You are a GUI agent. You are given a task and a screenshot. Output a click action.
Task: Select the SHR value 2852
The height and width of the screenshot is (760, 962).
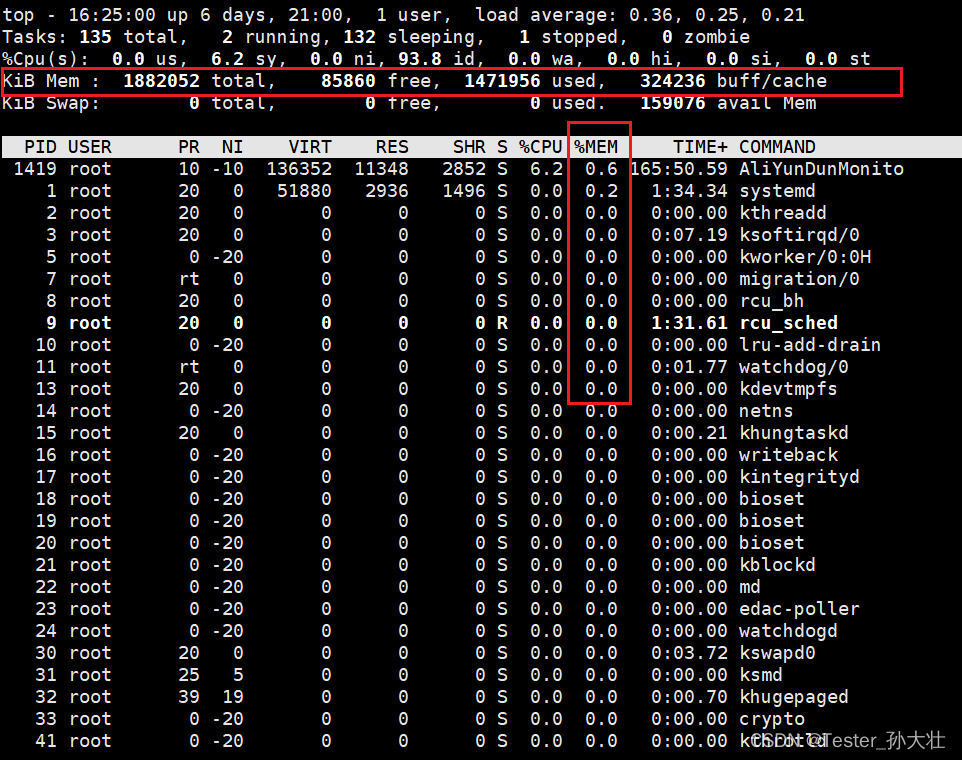[x=463, y=169]
